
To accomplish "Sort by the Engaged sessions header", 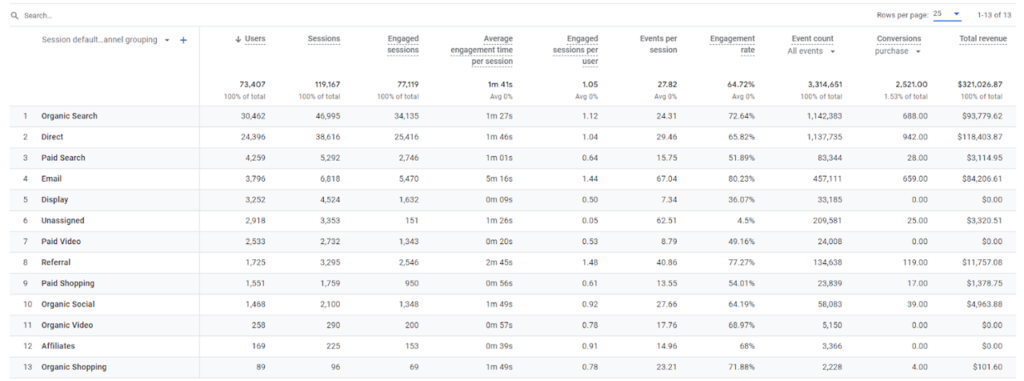I will tap(403, 44).
